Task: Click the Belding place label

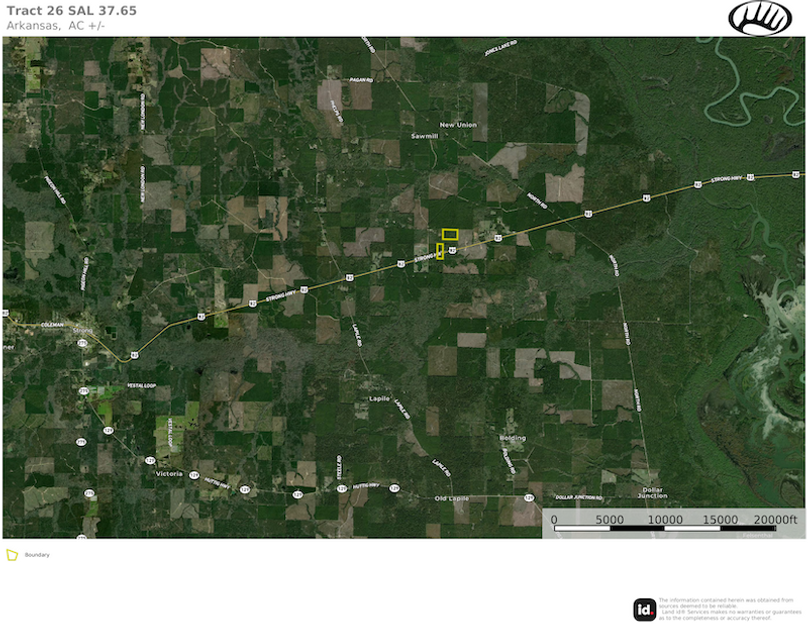Action: (x=512, y=438)
